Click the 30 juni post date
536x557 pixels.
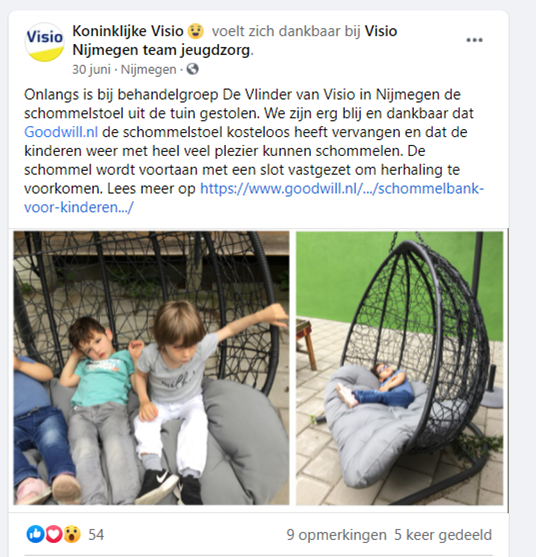click(91, 69)
